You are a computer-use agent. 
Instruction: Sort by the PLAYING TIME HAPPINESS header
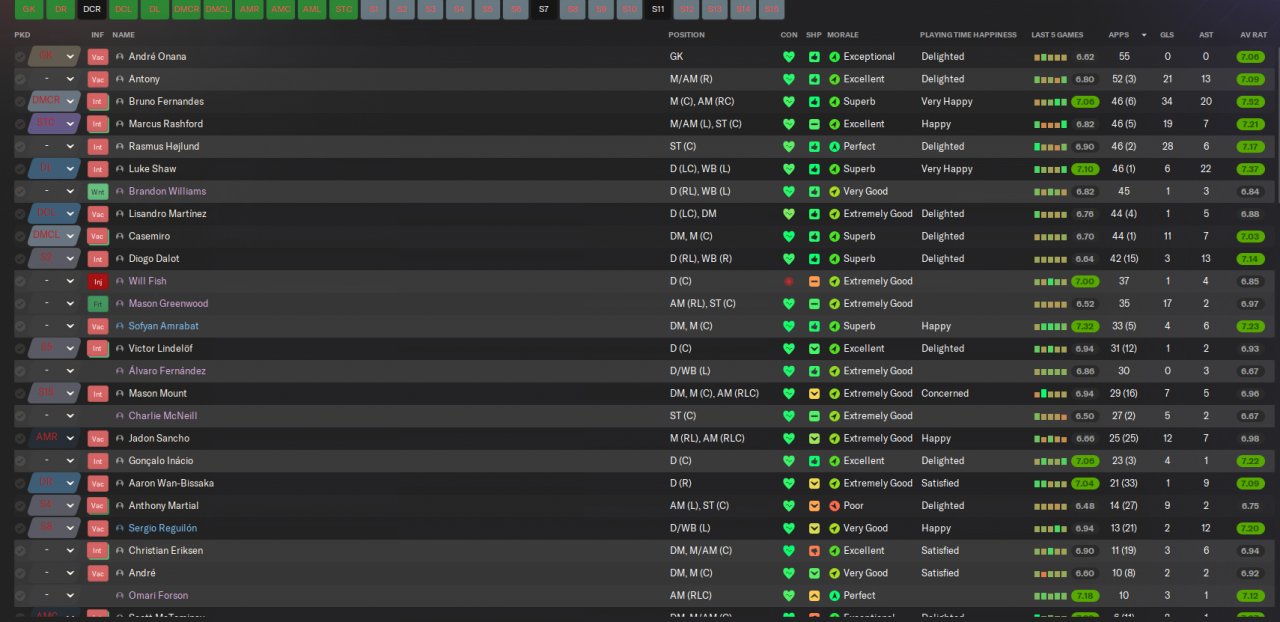(968, 35)
